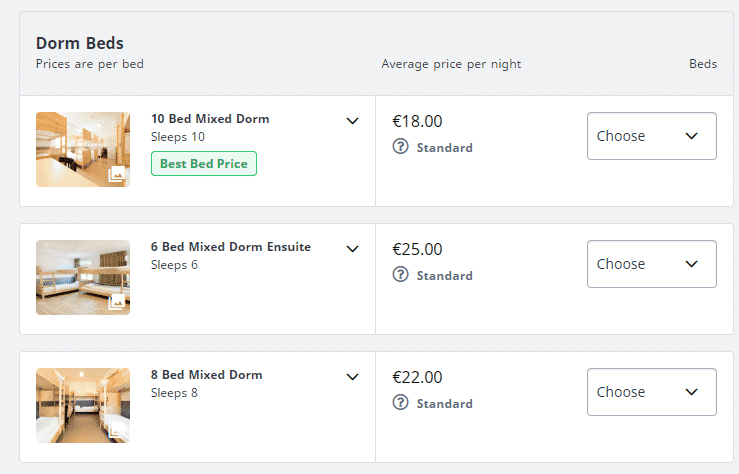Click Standard rate label for €18.00 bed
This screenshot has height=474, width=739.
coord(444,148)
